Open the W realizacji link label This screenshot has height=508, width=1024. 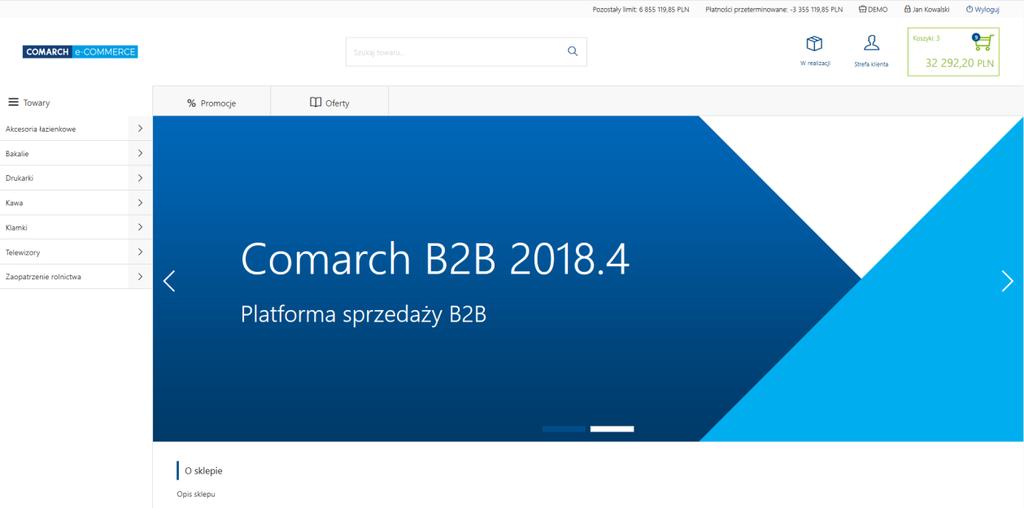click(815, 63)
